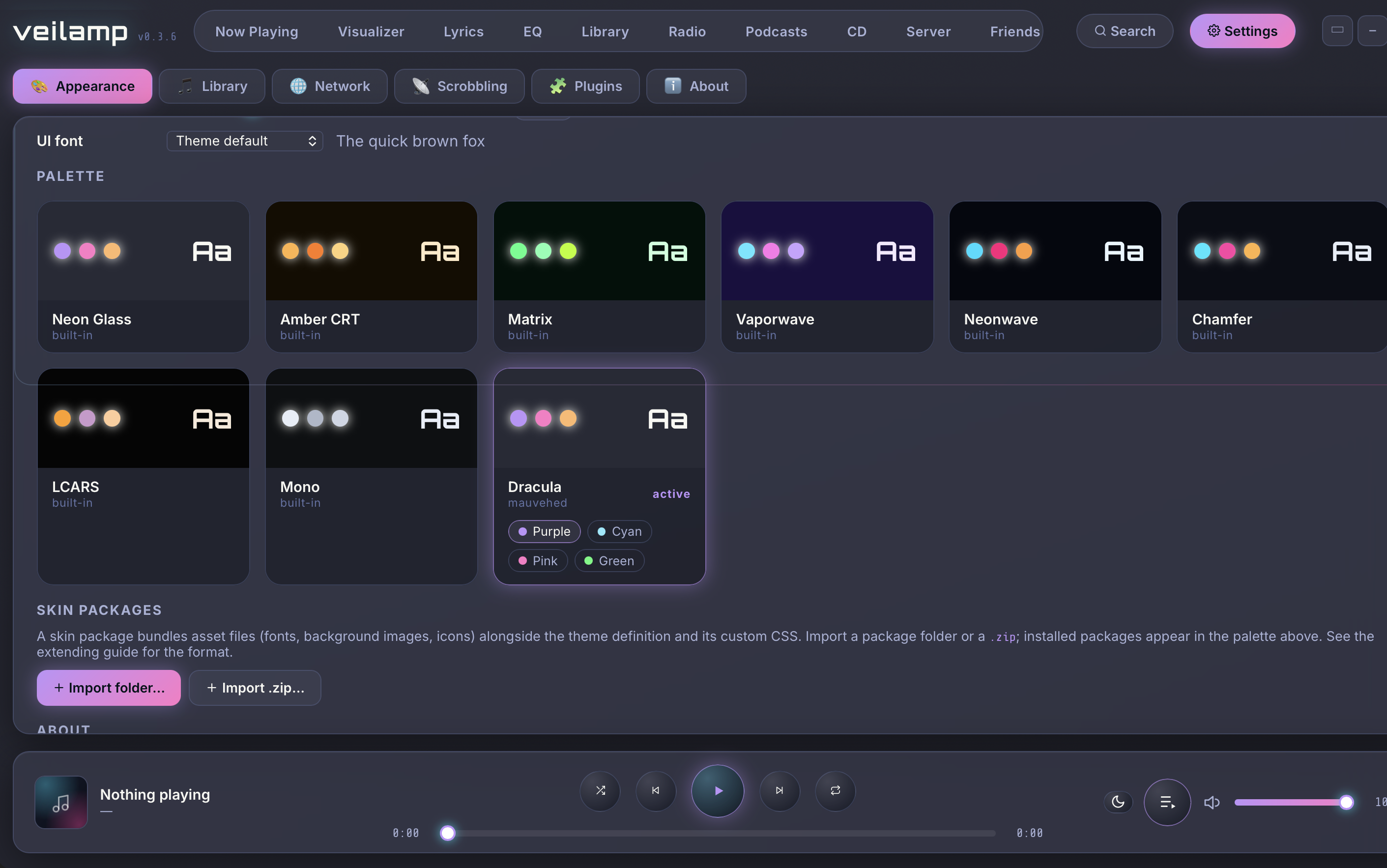Screen dimensions: 1387x868
Task: Select Cyan accent for Dracula
Action: tap(619, 532)
